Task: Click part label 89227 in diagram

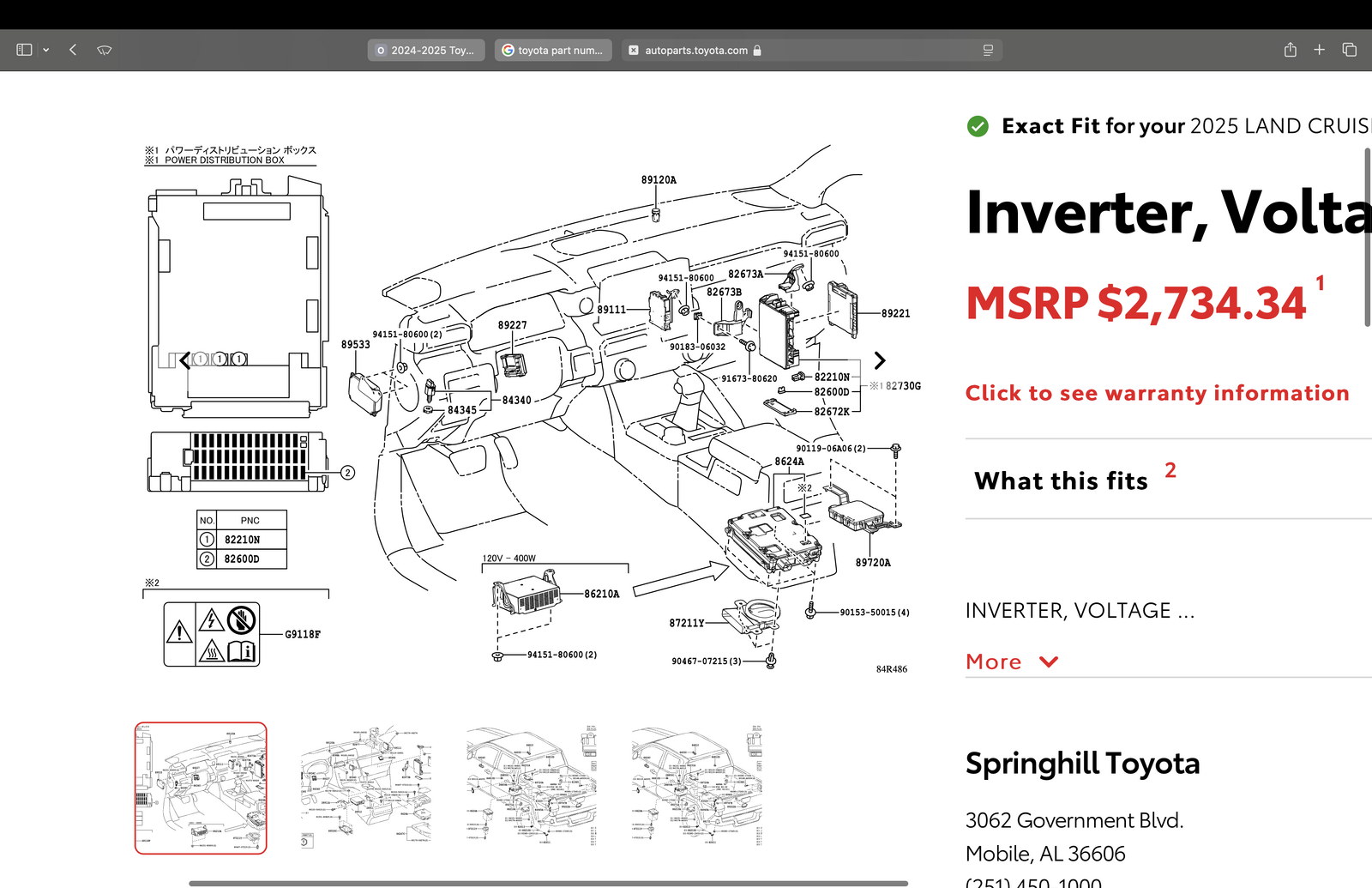Action: click(513, 325)
